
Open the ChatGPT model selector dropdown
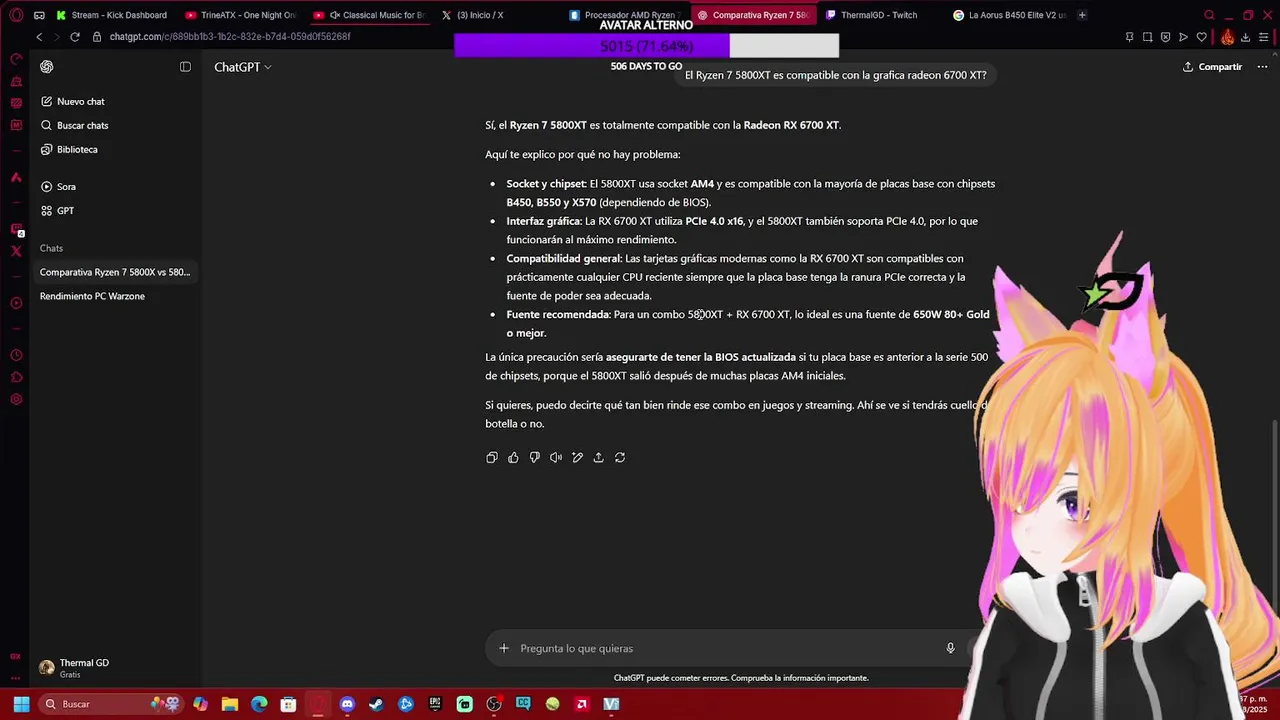point(243,67)
